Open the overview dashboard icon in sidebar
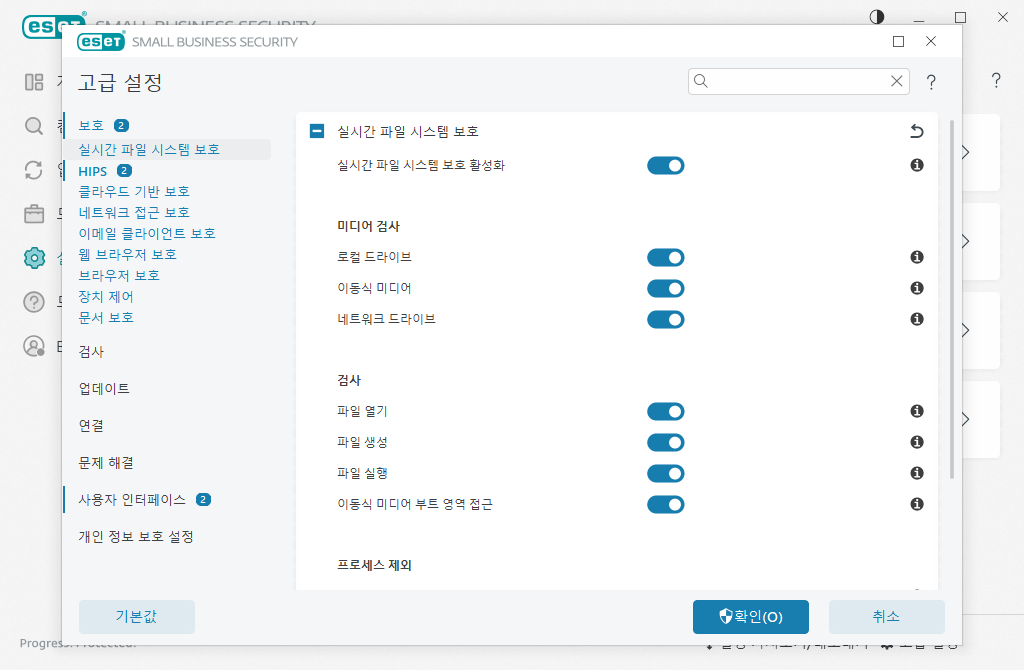 (33, 82)
